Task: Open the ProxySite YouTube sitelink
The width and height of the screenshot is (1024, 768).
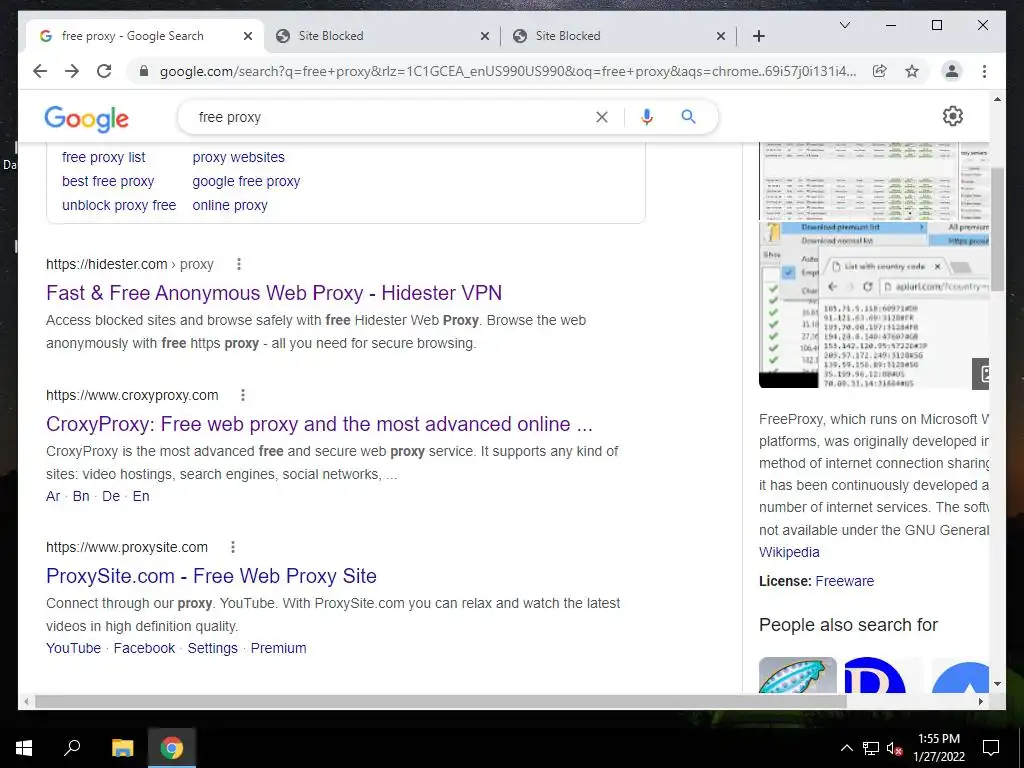Action: (x=73, y=648)
